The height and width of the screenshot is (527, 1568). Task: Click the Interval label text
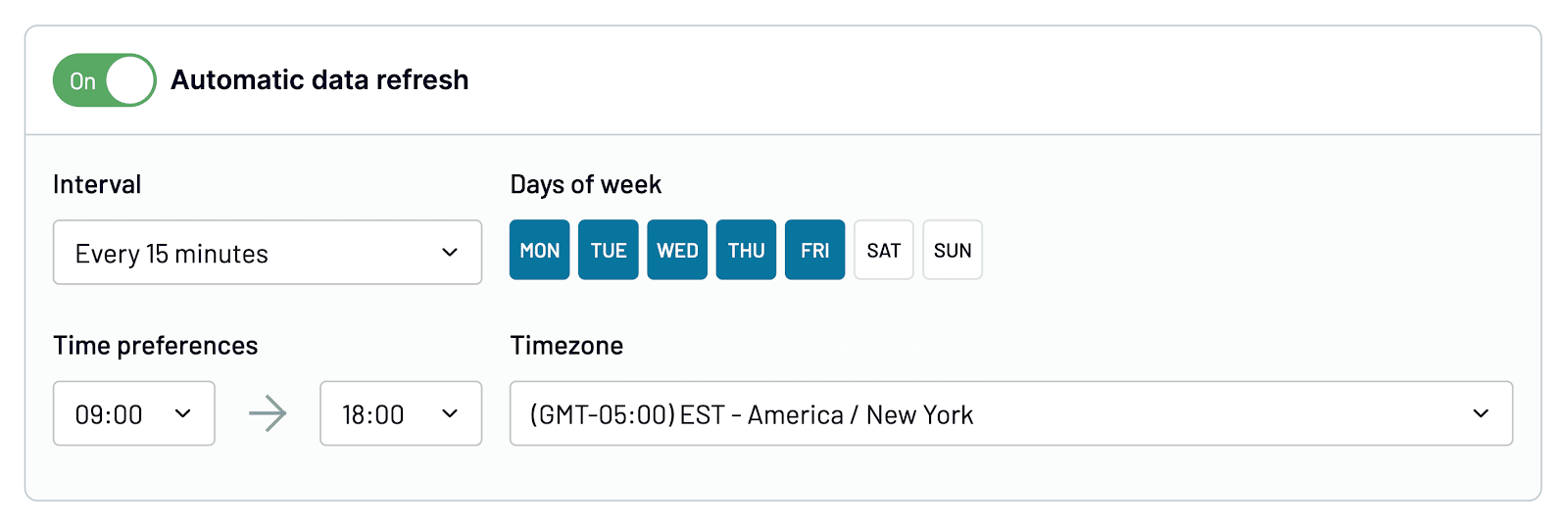[97, 185]
